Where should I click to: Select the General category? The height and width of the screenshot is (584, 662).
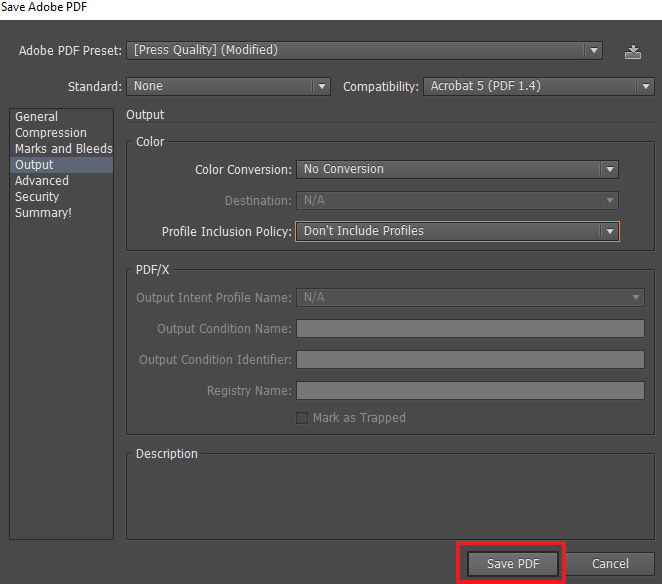37,117
